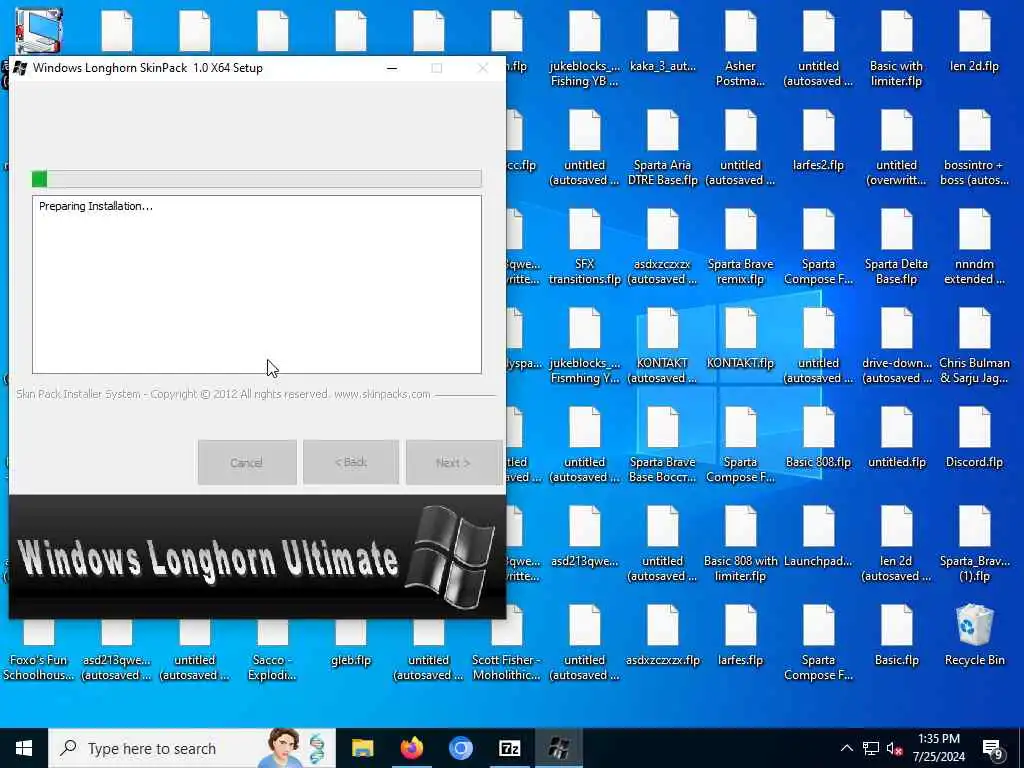Select the Recycle Bin desktop icon
Viewport: 1024px width, 768px height.
point(974,635)
